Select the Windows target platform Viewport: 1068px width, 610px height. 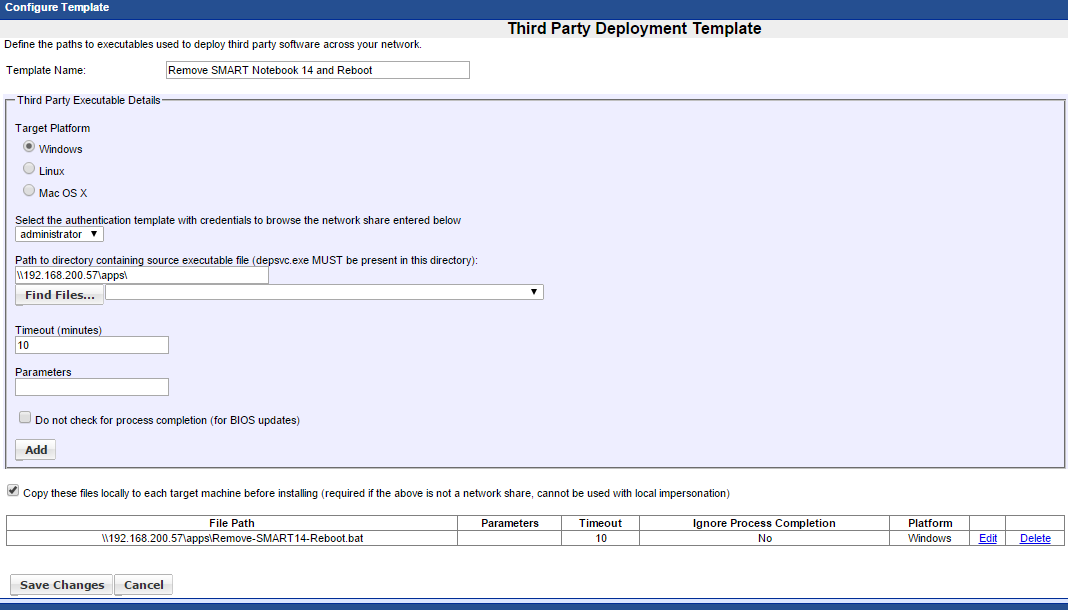click(x=29, y=147)
